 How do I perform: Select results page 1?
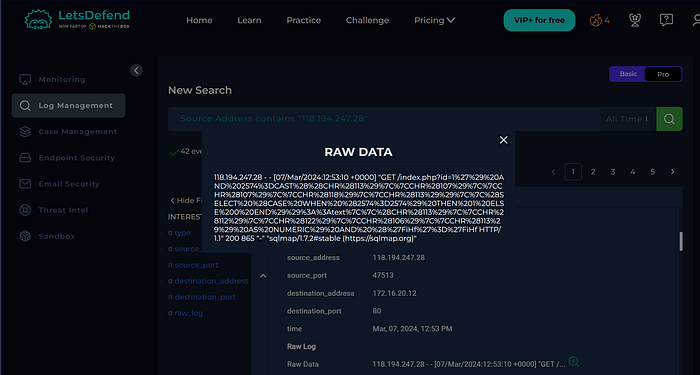pos(573,172)
